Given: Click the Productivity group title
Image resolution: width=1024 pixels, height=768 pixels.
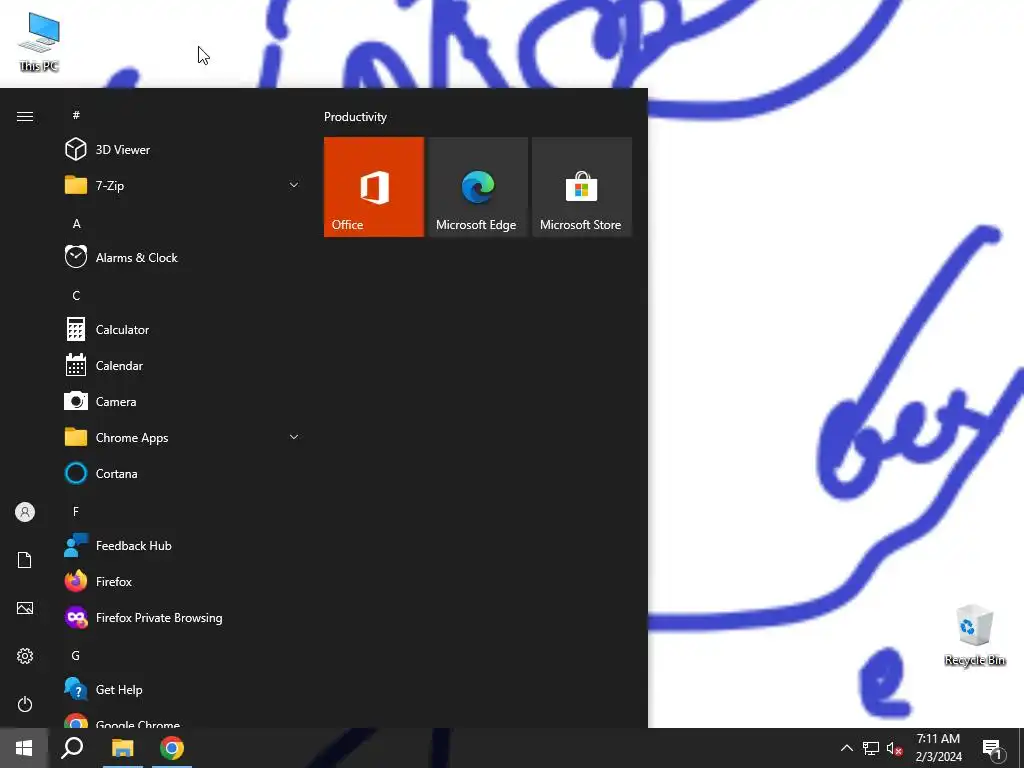Looking at the screenshot, I should pos(355,117).
